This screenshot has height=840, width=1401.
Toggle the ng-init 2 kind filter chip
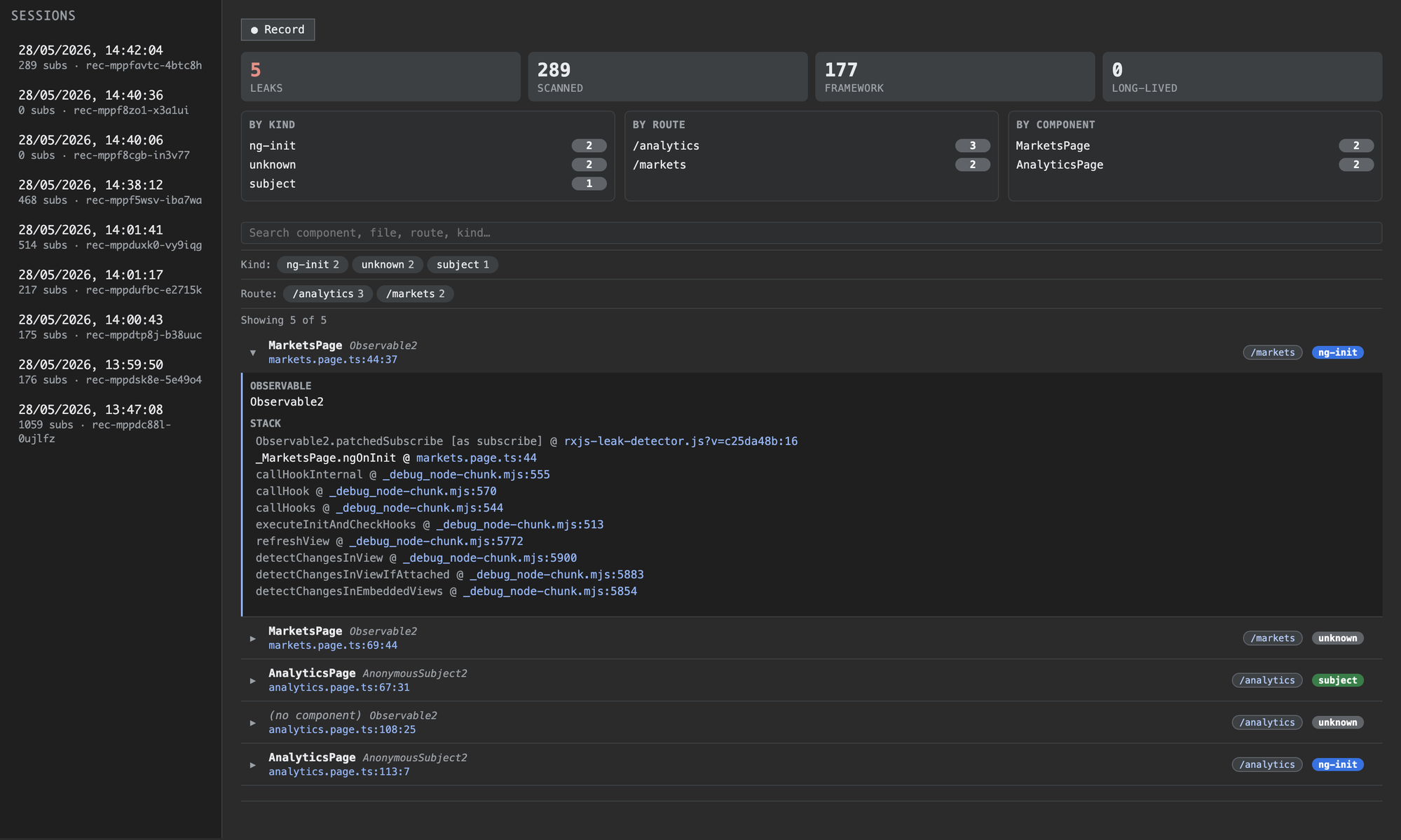tap(313, 265)
